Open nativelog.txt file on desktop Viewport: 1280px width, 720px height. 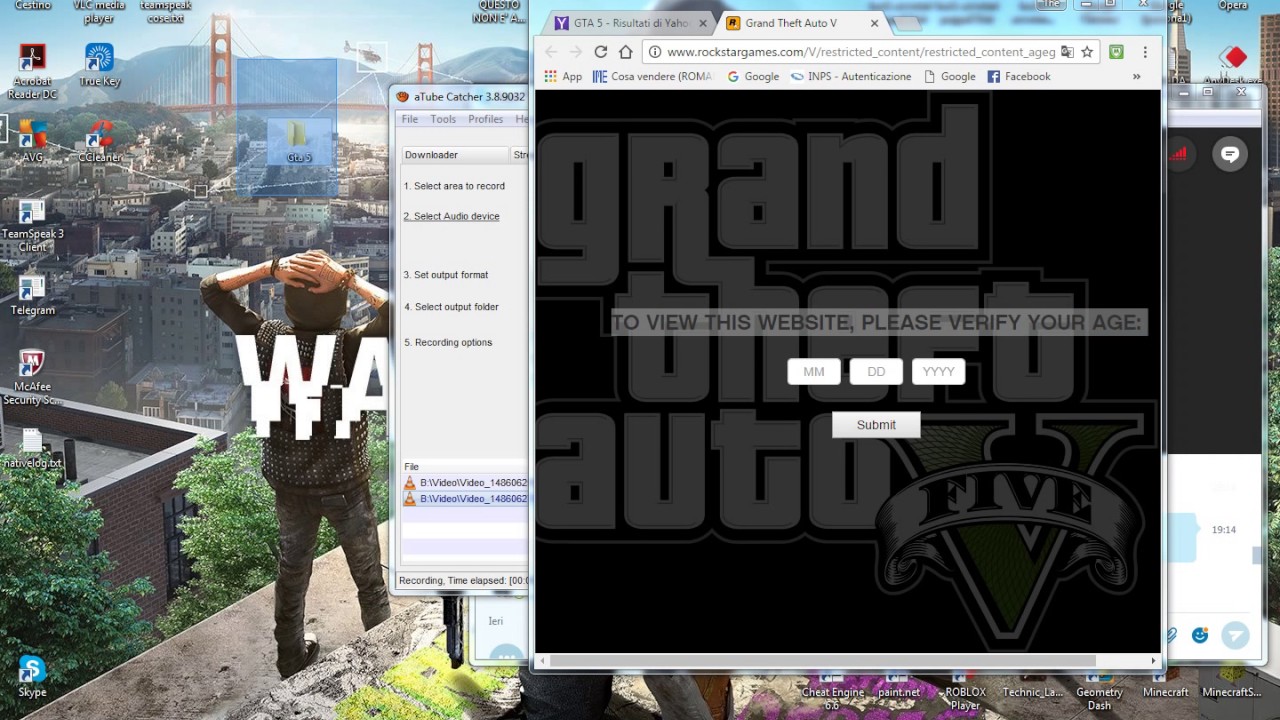point(32,448)
